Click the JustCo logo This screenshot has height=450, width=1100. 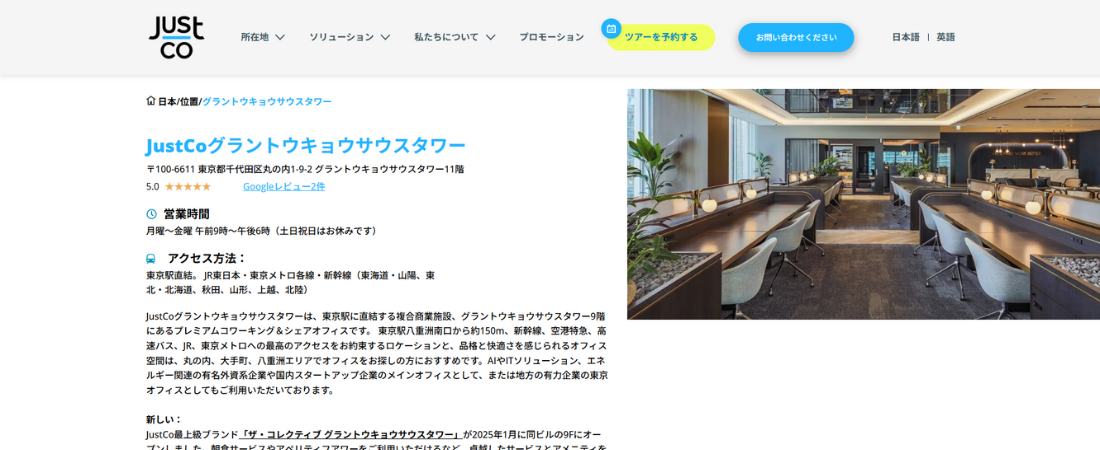pos(176,37)
